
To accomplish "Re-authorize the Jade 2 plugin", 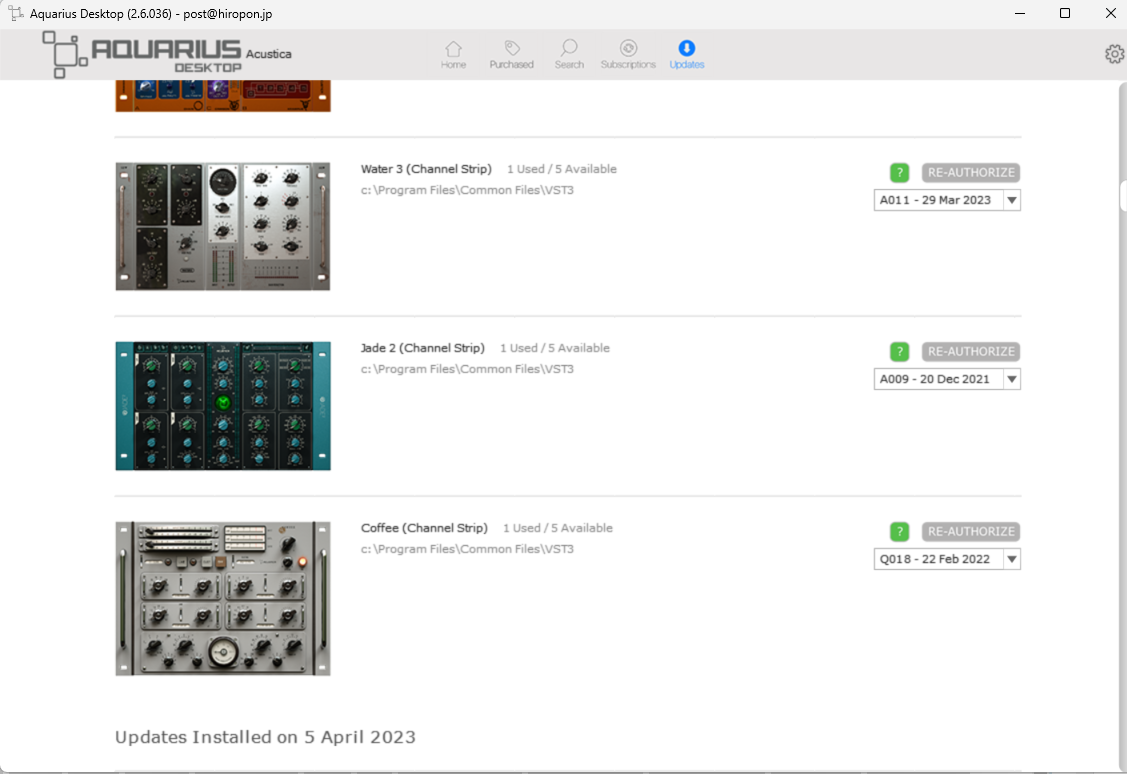I will tap(971, 352).
